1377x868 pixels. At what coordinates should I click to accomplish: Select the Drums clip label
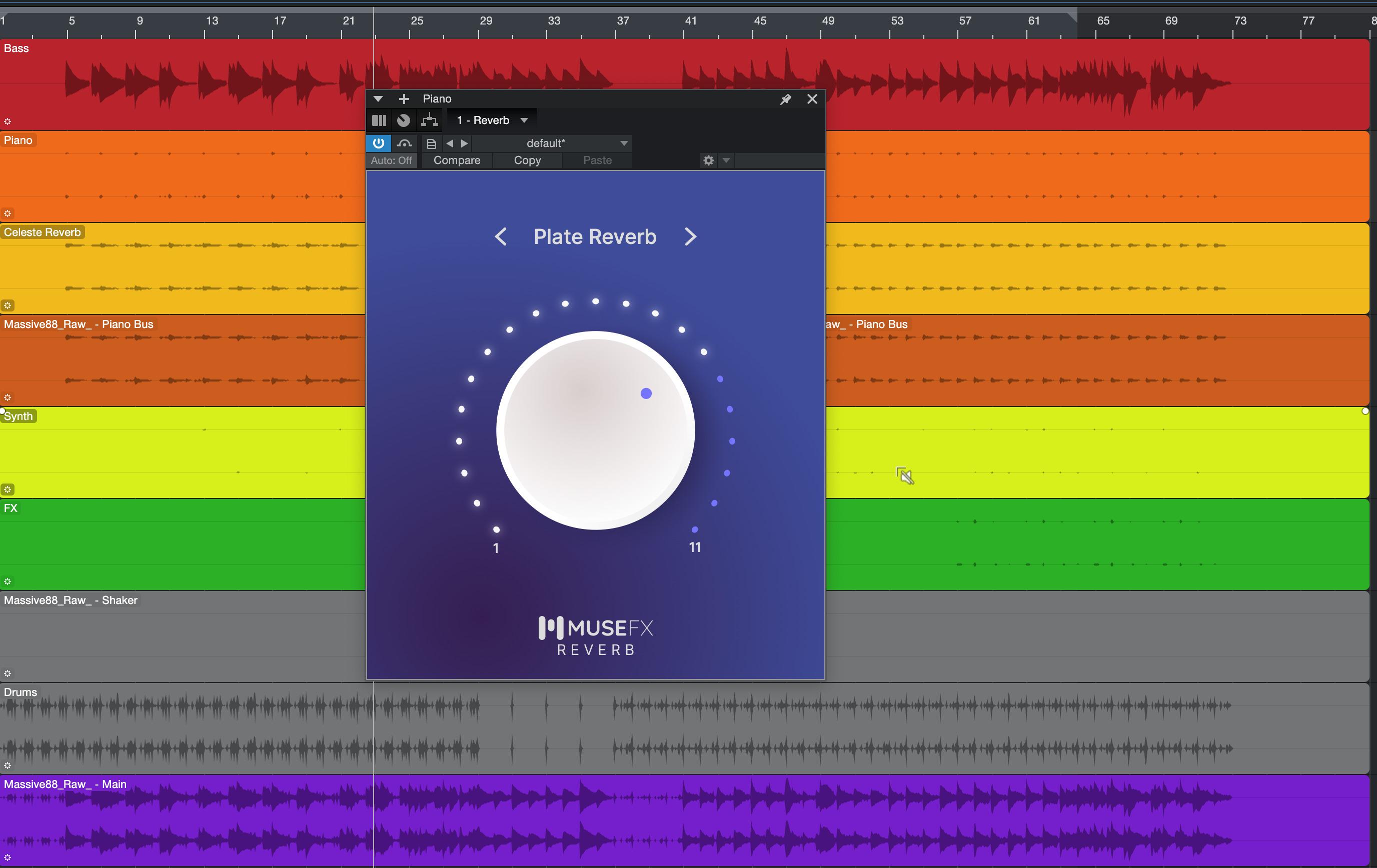coord(21,692)
